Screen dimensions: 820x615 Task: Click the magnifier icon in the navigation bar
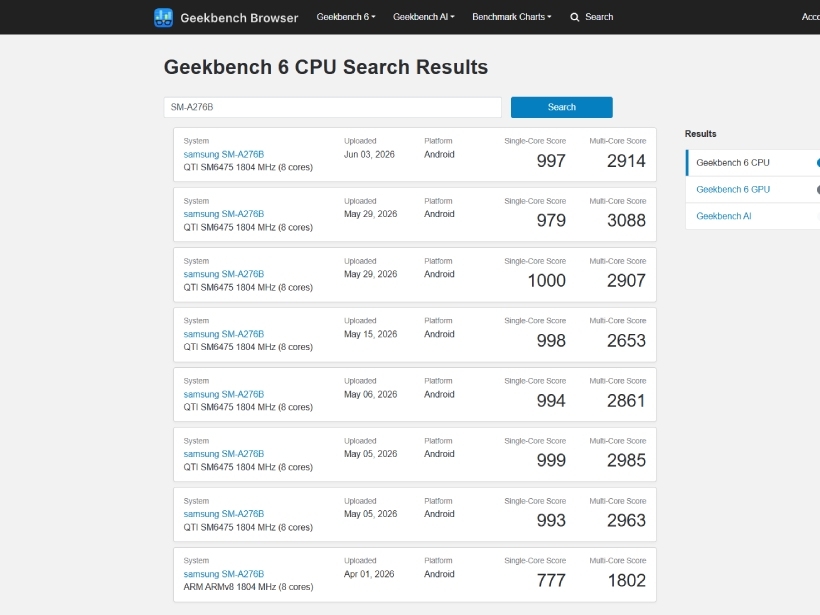click(x=574, y=17)
